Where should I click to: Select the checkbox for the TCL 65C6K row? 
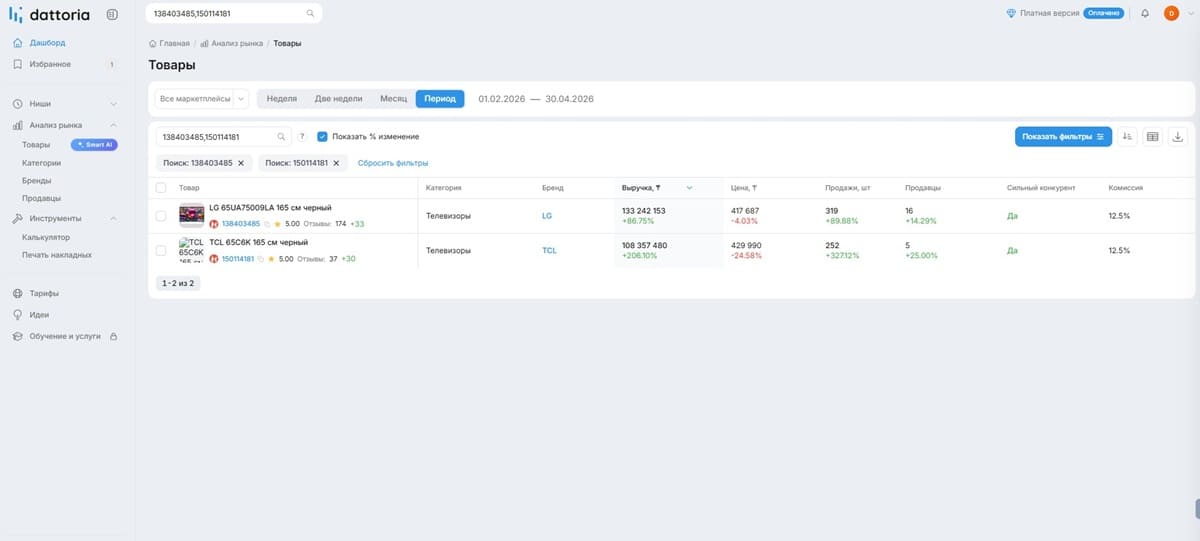pos(161,251)
